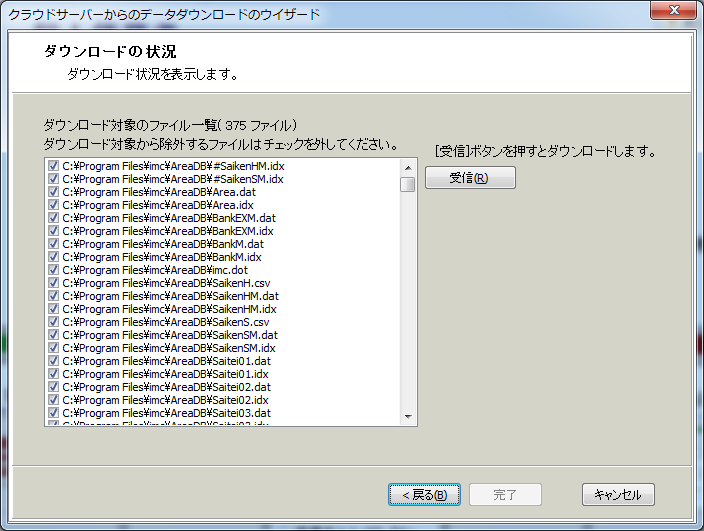Uncheck the #SaikenSM.idx file checkbox
The width and height of the screenshot is (704, 531).
click(x=54, y=179)
